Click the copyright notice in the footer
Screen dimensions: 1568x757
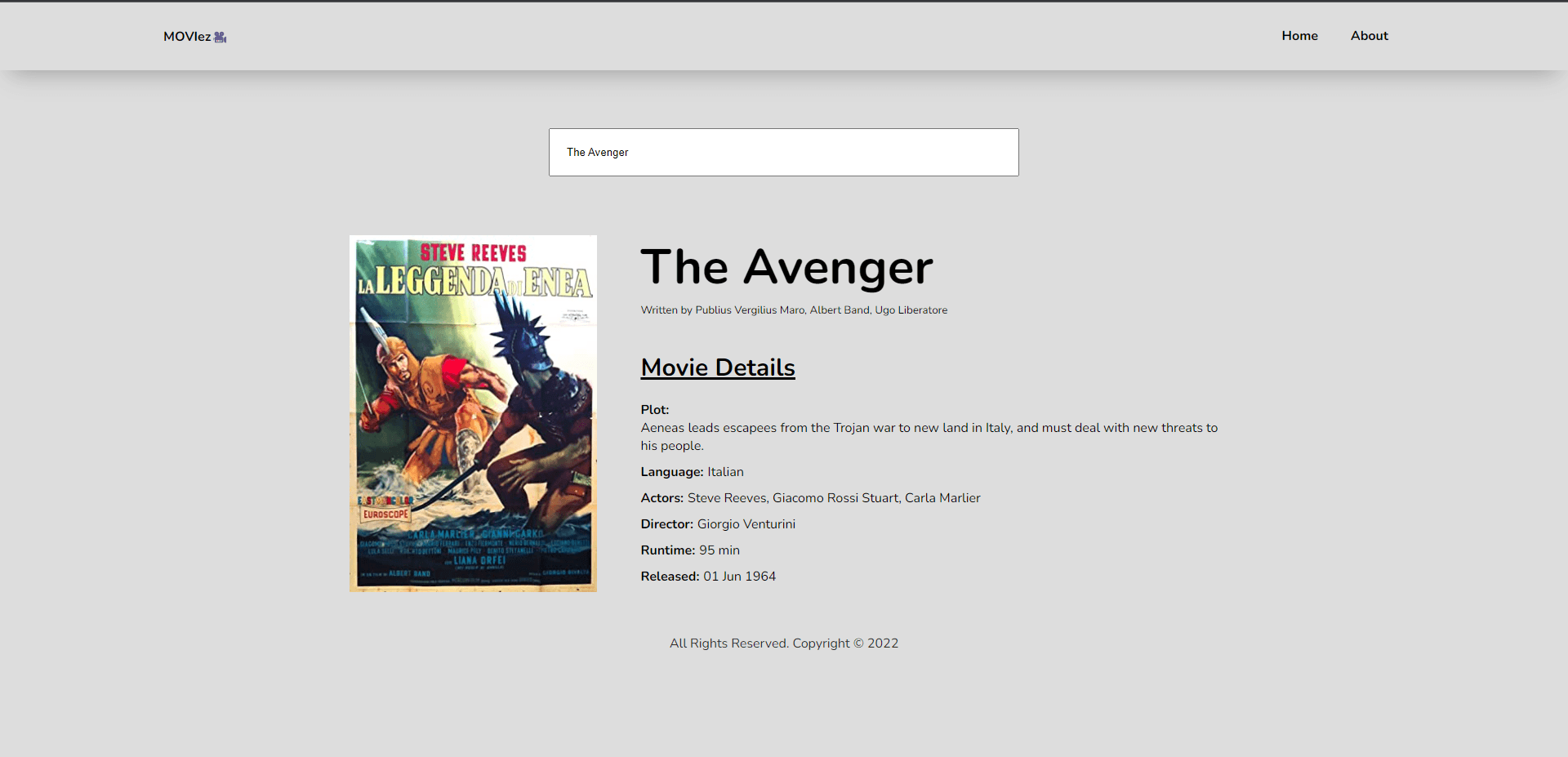point(783,643)
